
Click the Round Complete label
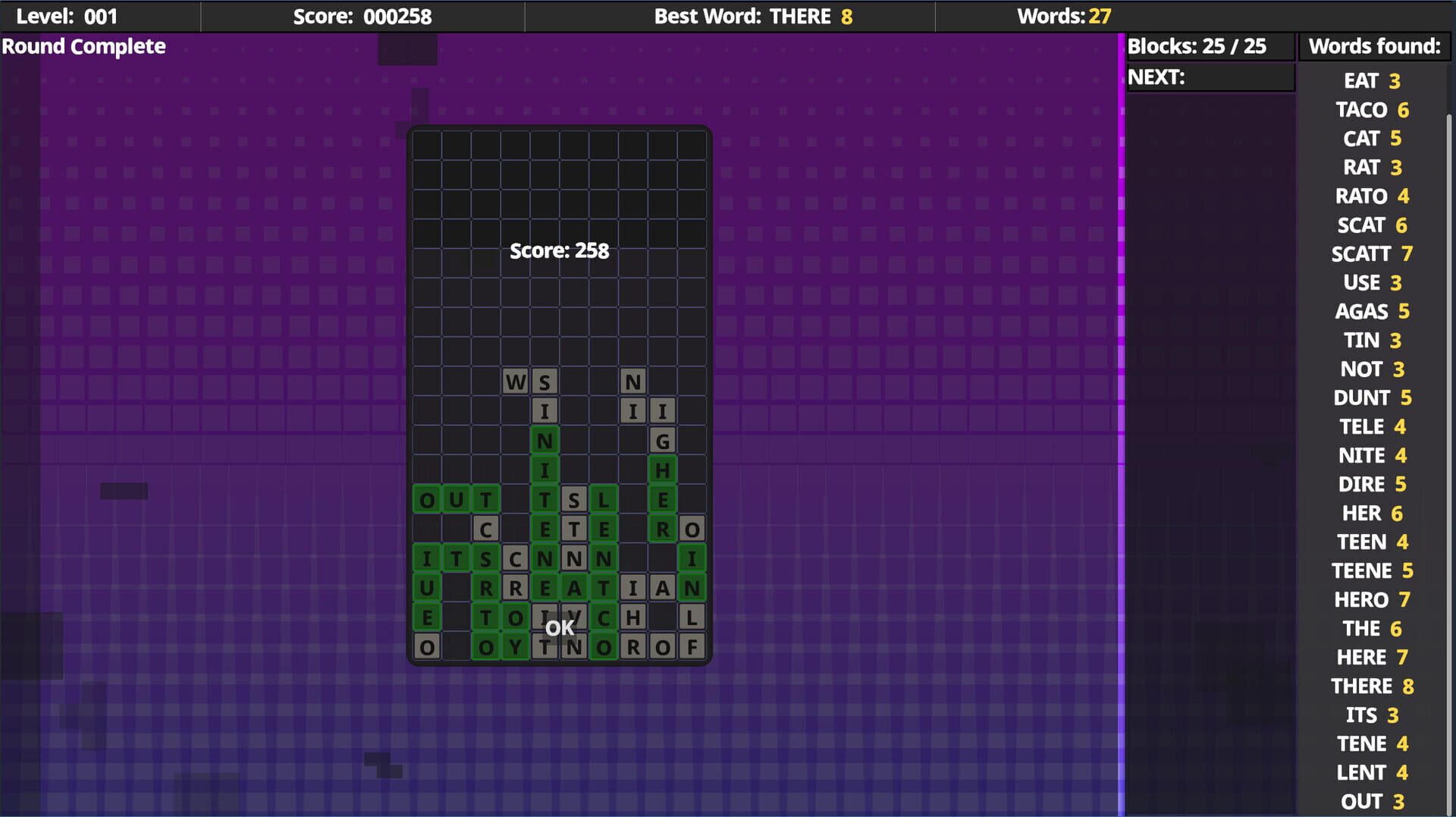(x=84, y=46)
